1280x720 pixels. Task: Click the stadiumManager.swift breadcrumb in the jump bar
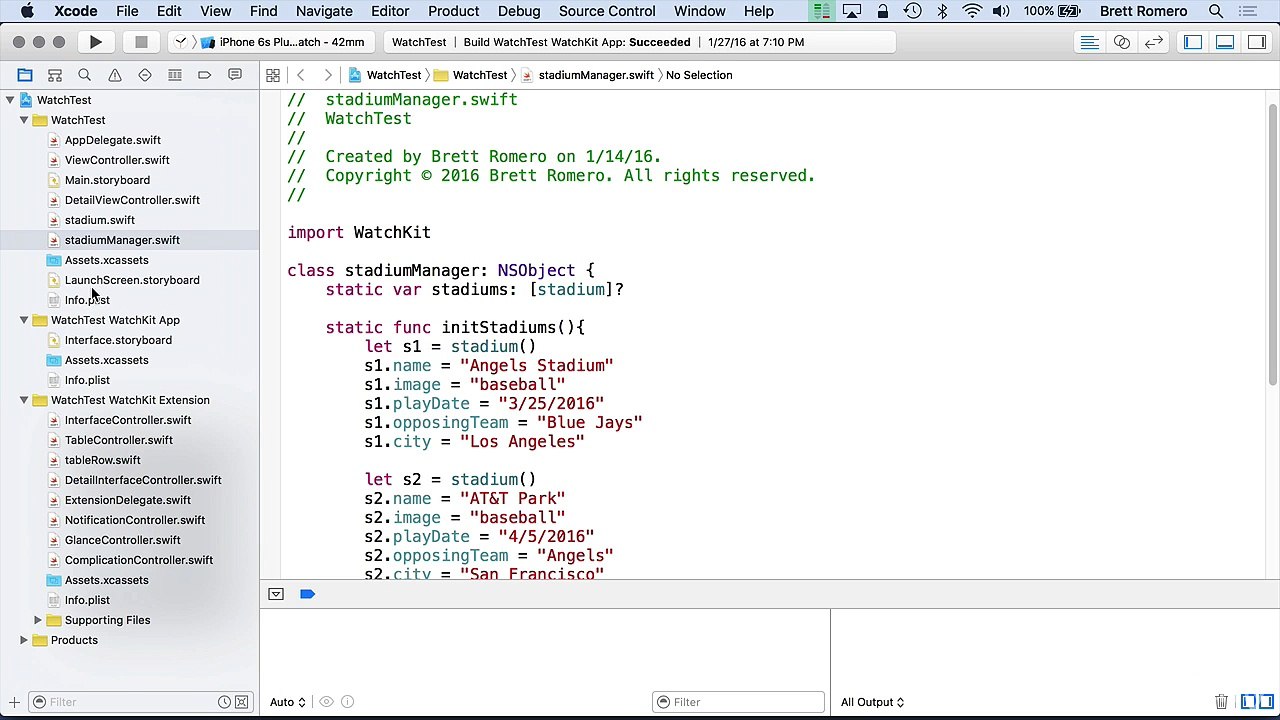point(595,75)
